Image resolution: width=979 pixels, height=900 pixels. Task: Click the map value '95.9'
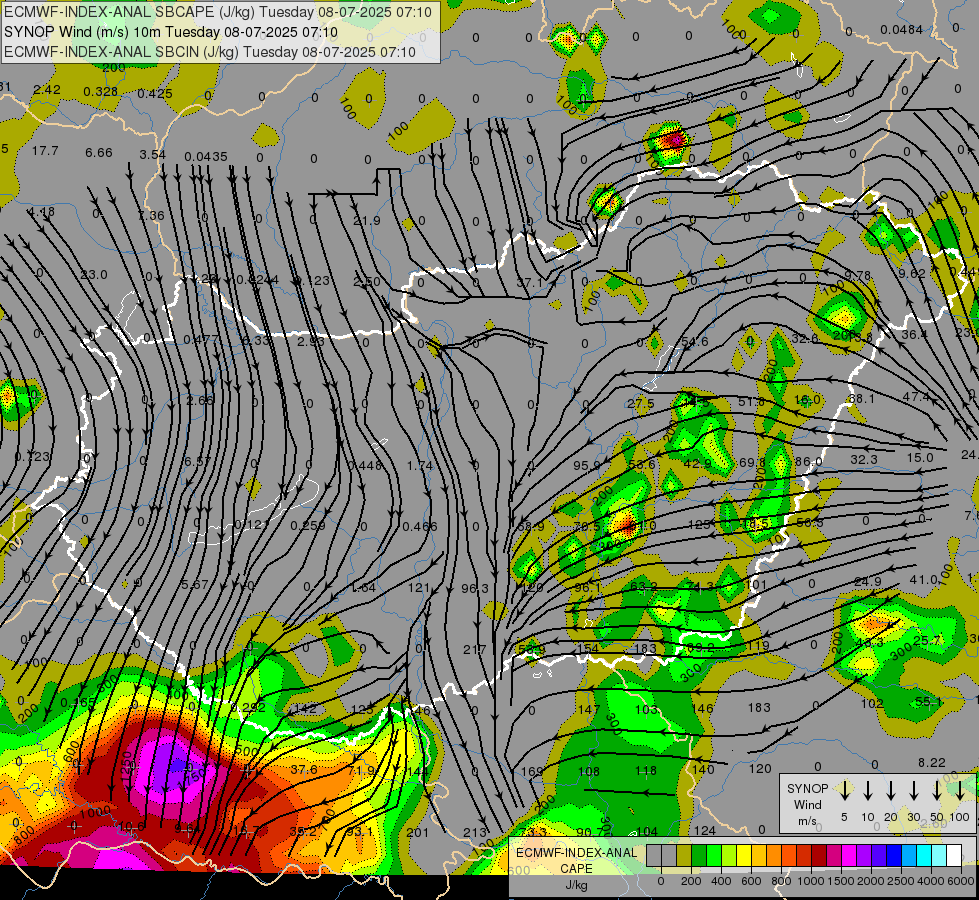(x=587, y=465)
